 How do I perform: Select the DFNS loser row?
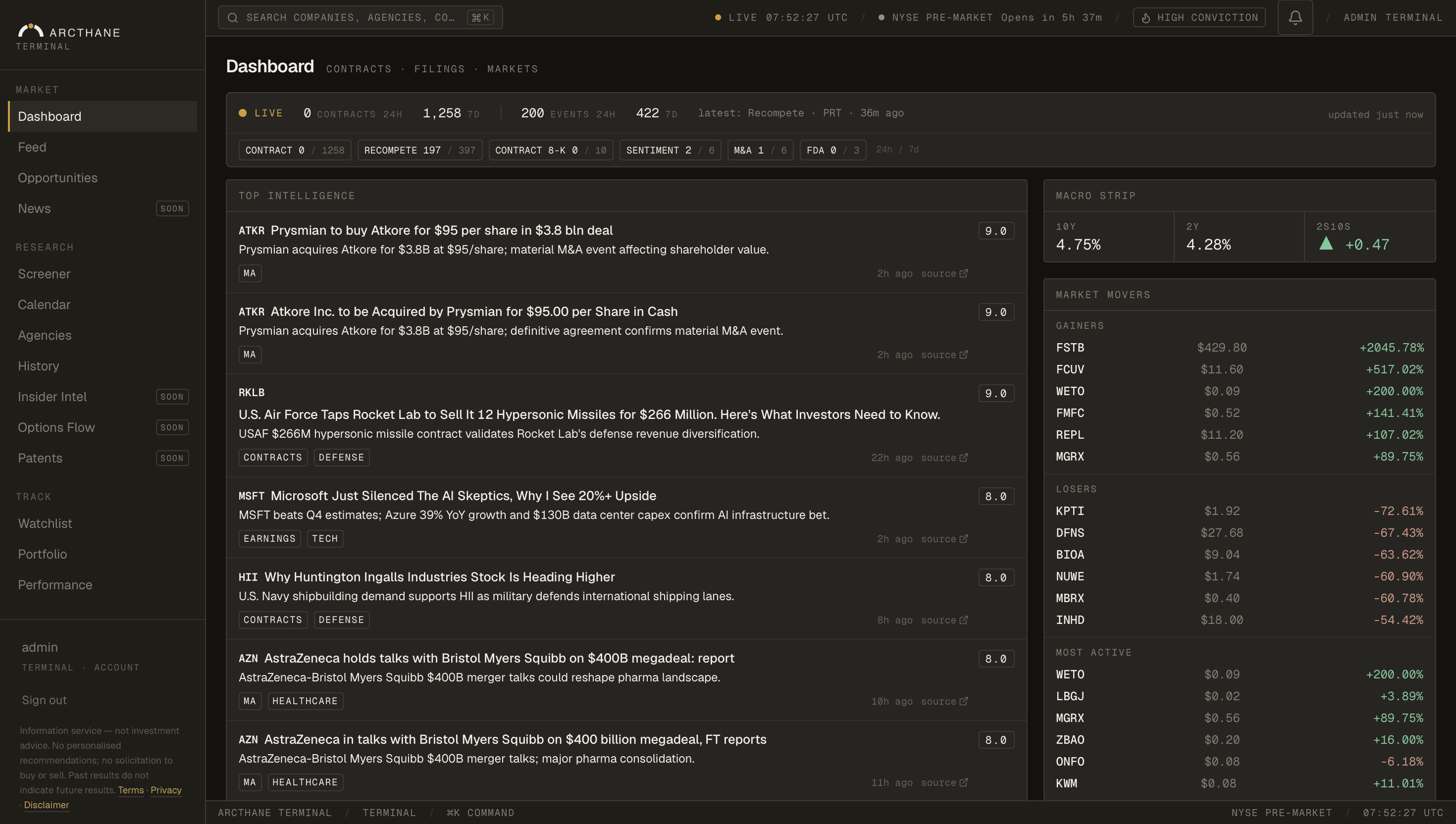point(1239,533)
